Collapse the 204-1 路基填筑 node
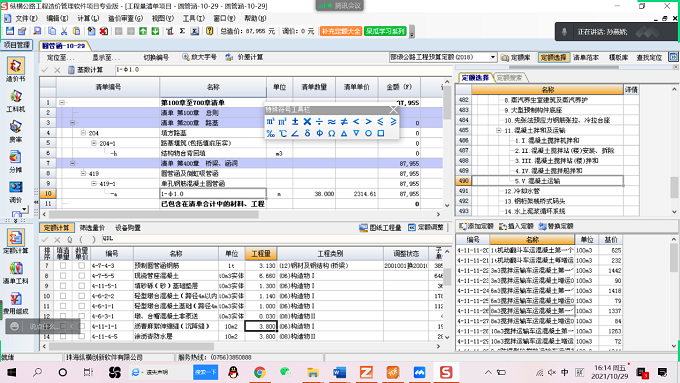This screenshot has height=383, width=680. point(94,143)
